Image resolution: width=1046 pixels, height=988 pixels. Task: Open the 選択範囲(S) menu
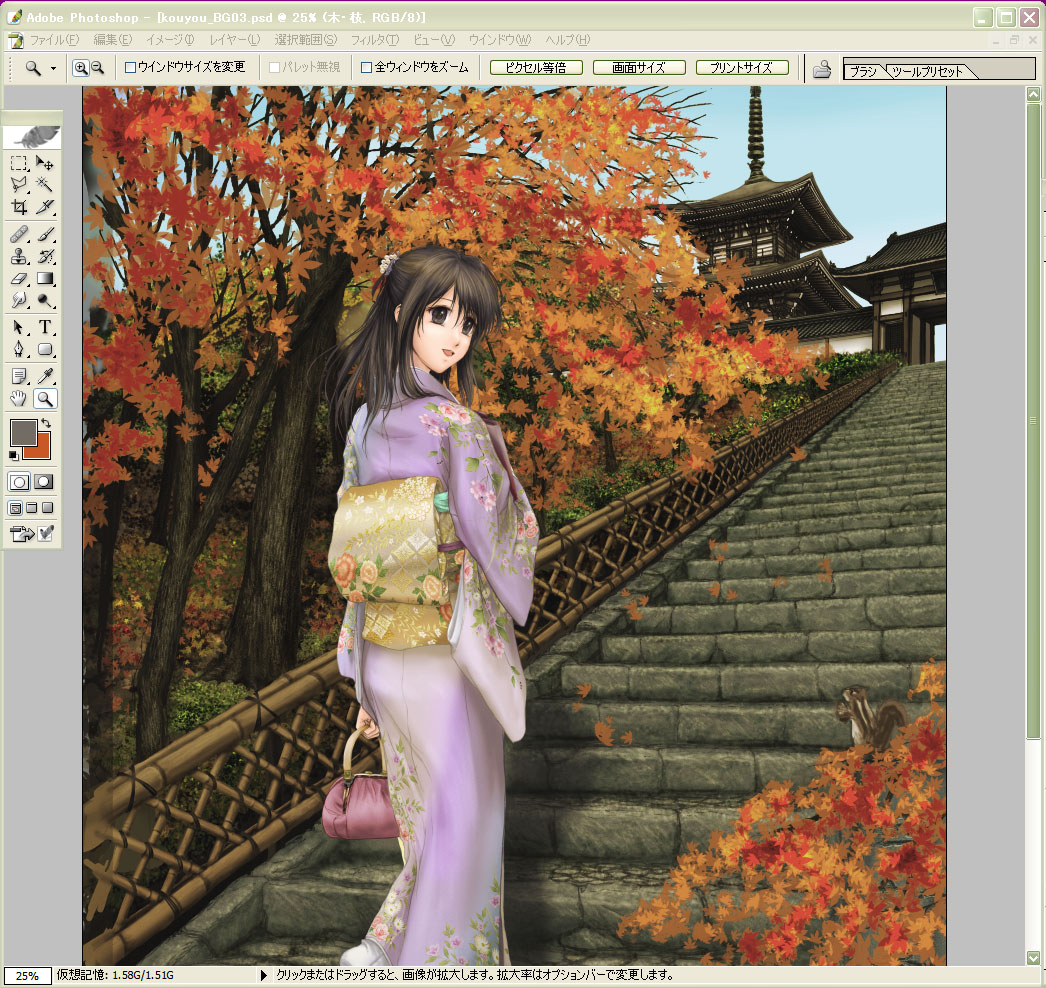click(x=306, y=40)
